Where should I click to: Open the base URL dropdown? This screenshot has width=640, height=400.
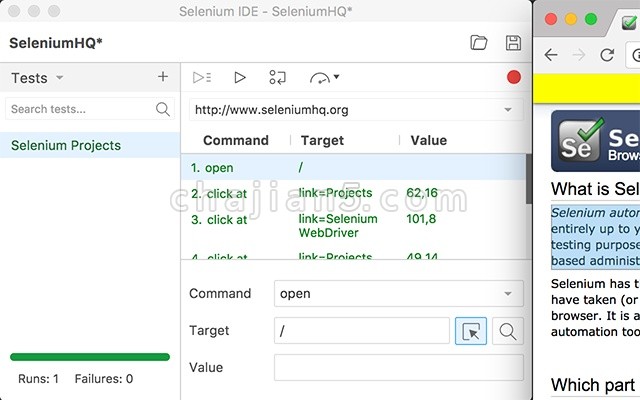coord(509,109)
